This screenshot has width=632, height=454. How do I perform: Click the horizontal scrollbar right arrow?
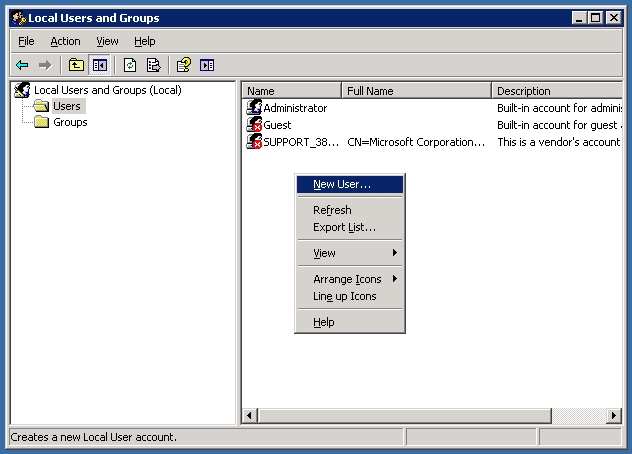(614, 415)
